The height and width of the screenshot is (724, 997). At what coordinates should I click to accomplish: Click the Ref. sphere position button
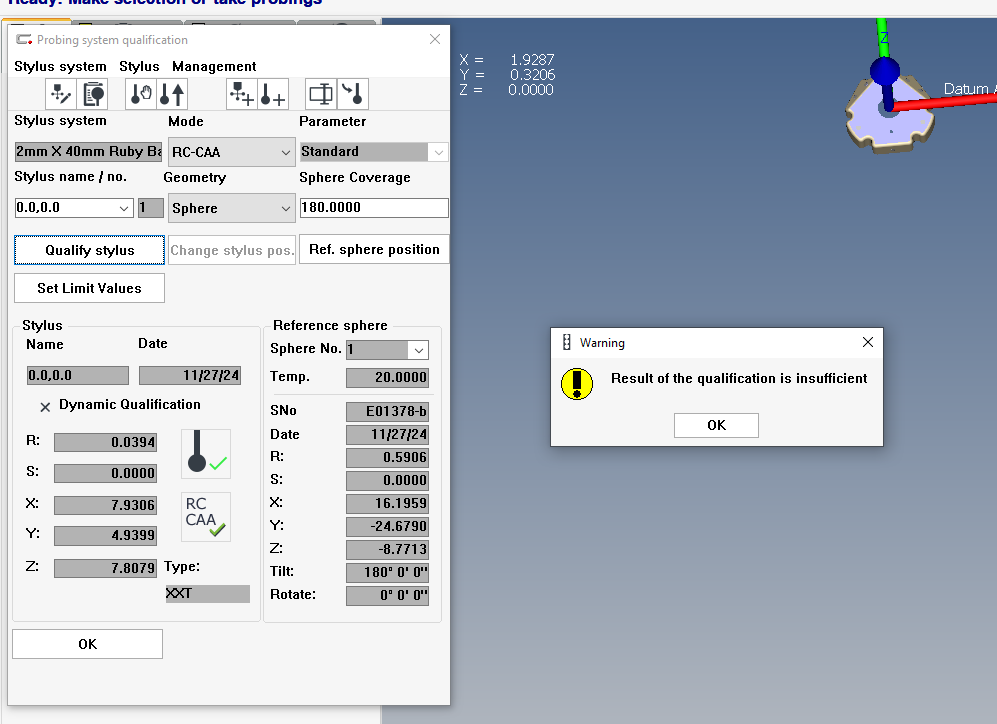pyautogui.click(x=374, y=249)
